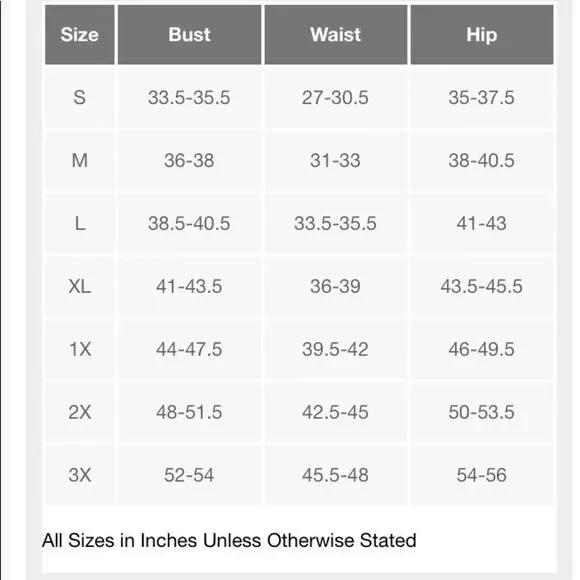Select waist measurement 31-33 cell
Image resolution: width=580 pixels, height=580 pixels.
coord(336,161)
